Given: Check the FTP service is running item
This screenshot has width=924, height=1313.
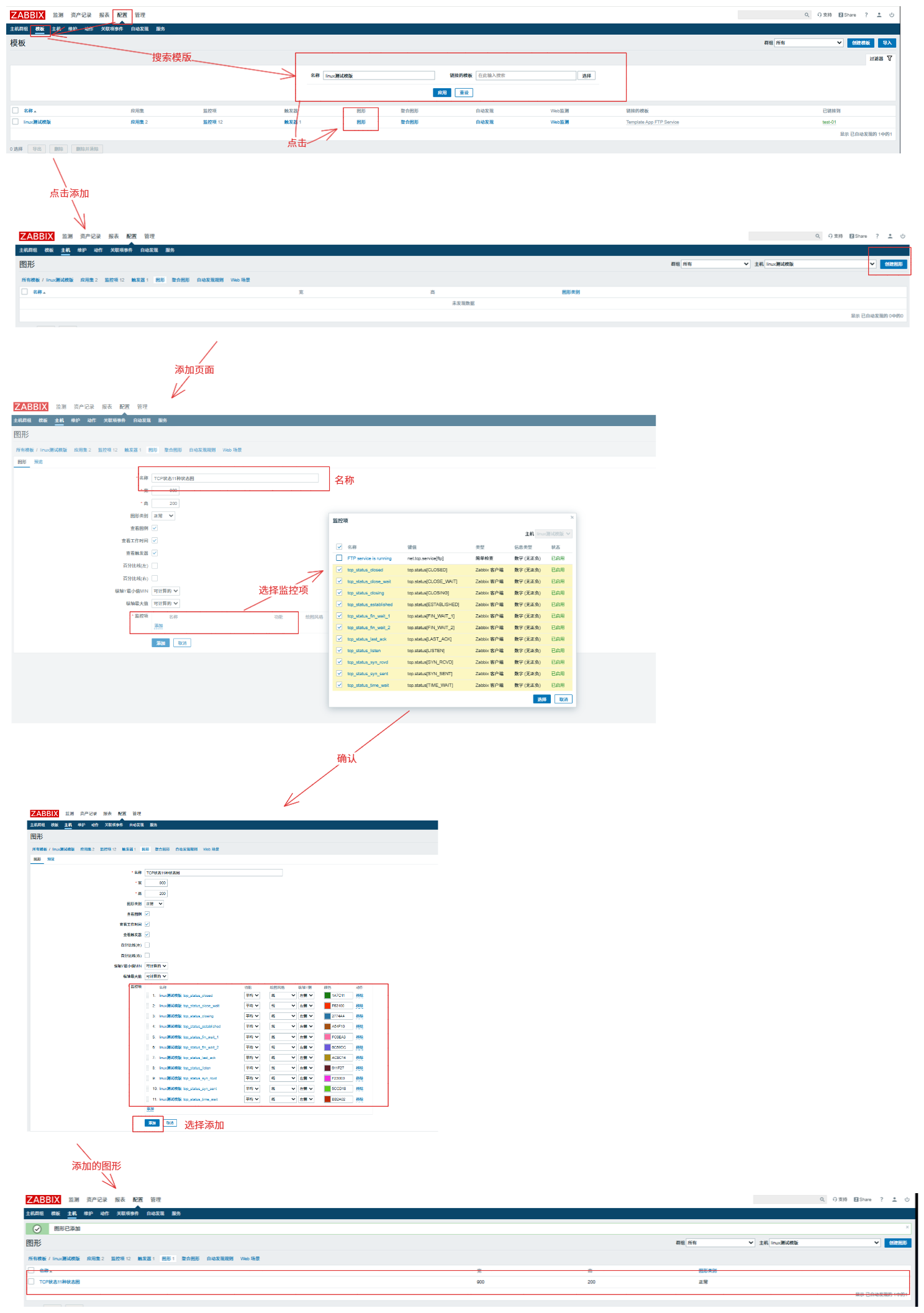Looking at the screenshot, I should tap(339, 558).
